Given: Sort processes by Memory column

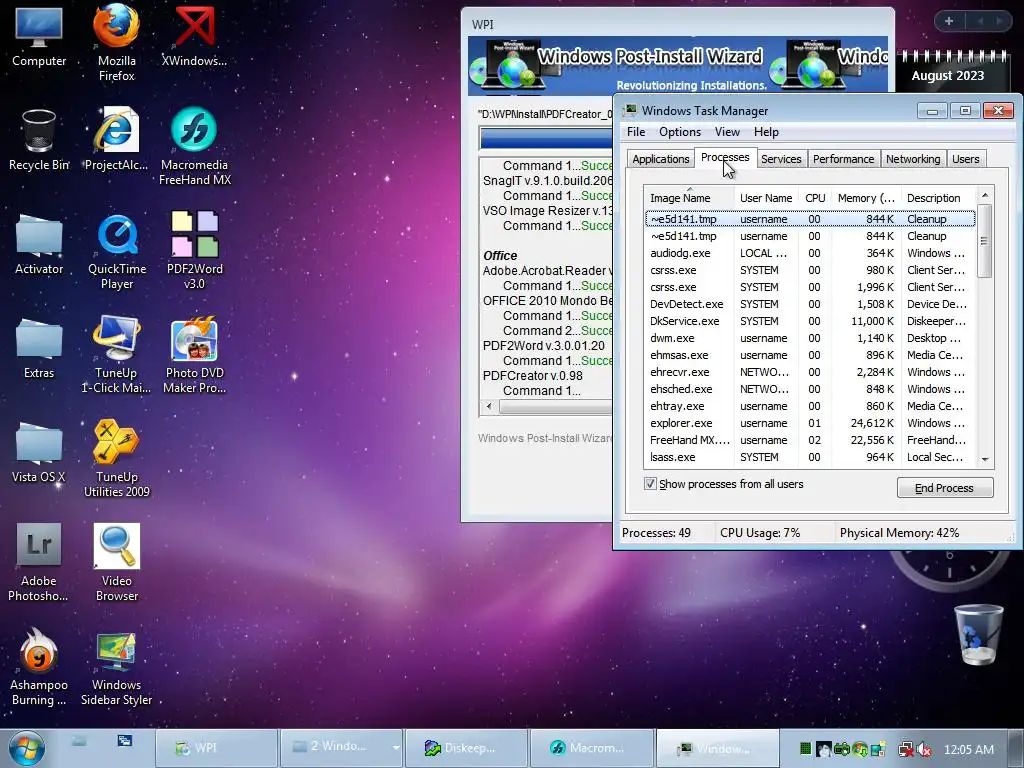Looking at the screenshot, I should coord(866,198).
